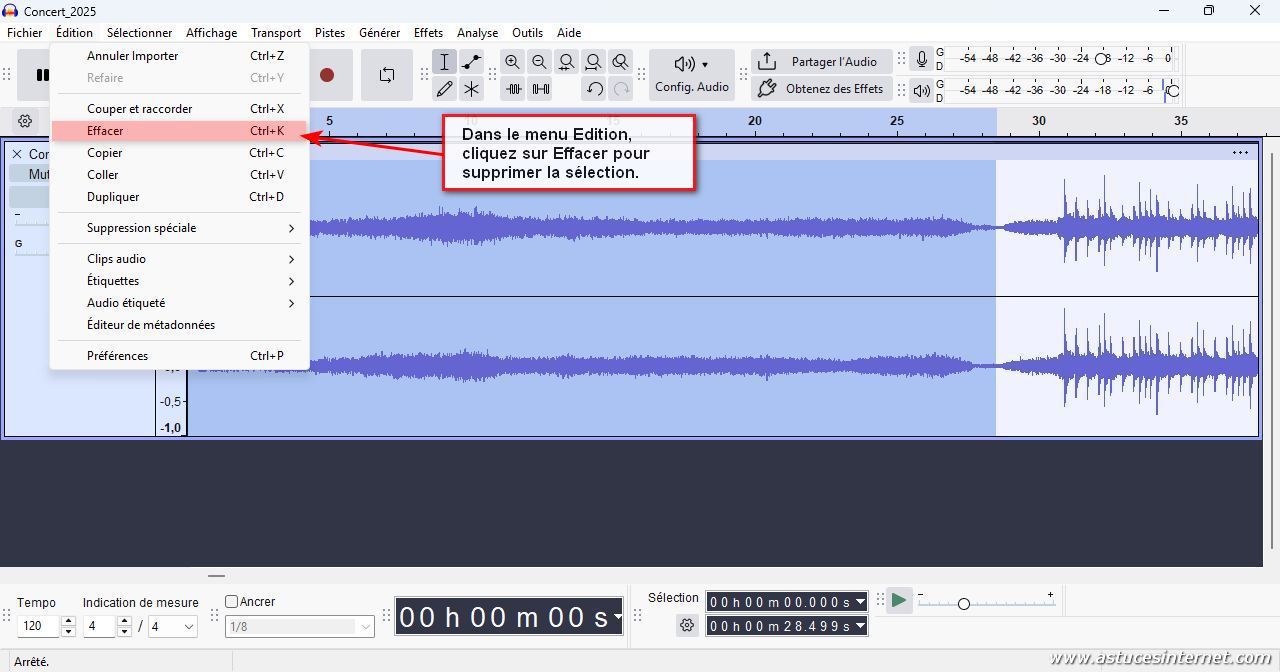
Task: Select the Envelope tool
Action: coord(471,62)
